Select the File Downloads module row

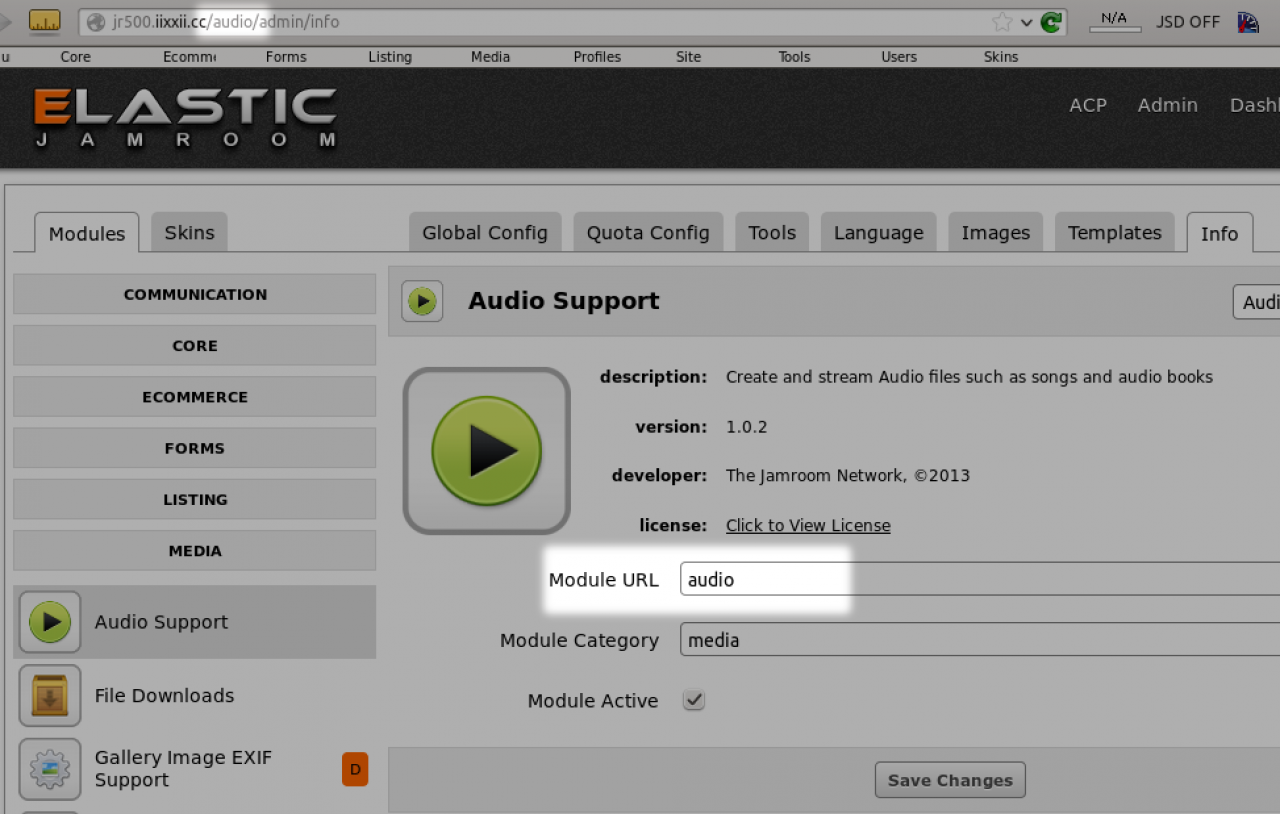pyautogui.click(x=195, y=696)
